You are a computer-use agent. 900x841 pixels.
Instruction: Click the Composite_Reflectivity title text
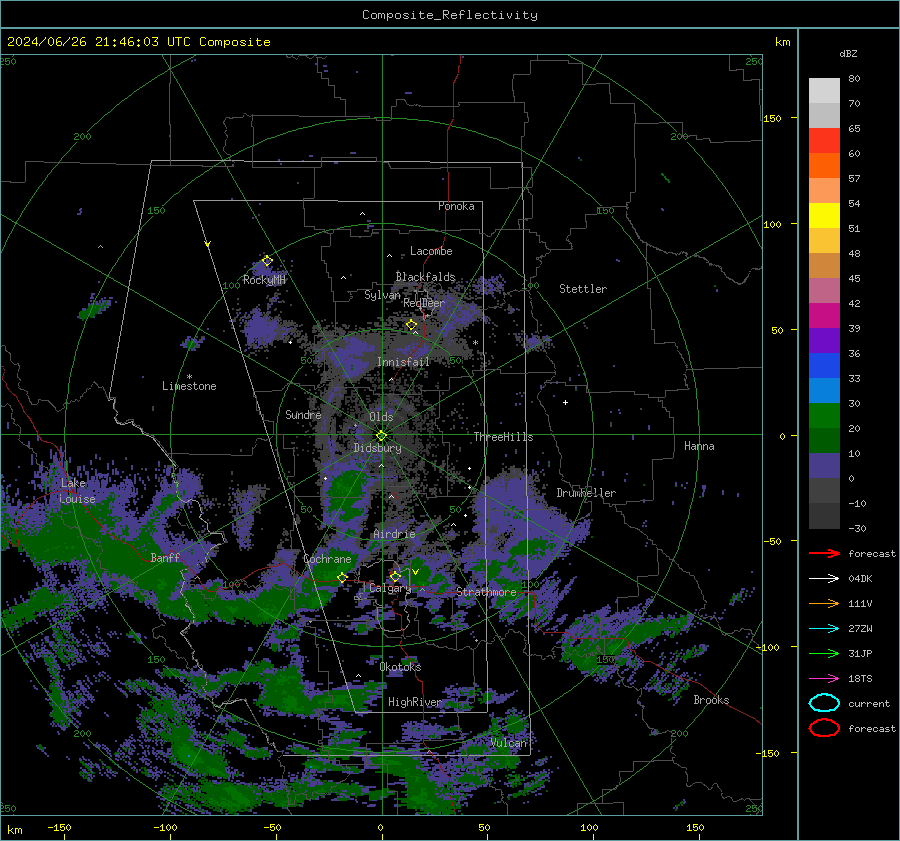tap(450, 15)
